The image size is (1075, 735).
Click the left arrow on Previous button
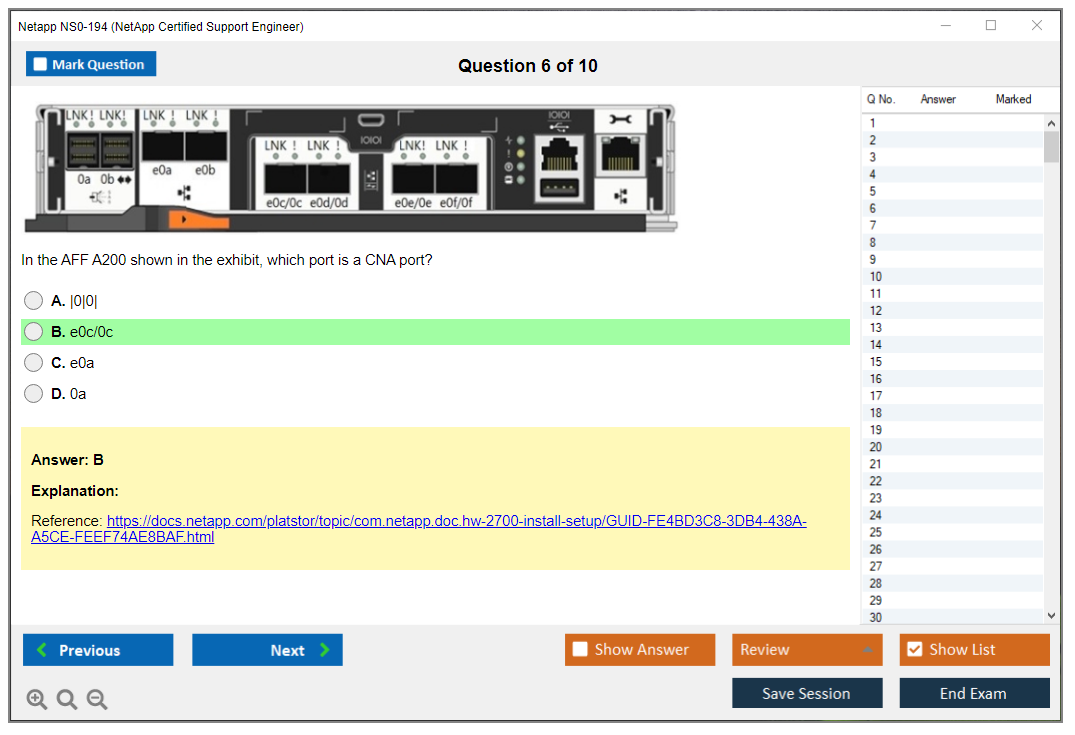[42, 650]
